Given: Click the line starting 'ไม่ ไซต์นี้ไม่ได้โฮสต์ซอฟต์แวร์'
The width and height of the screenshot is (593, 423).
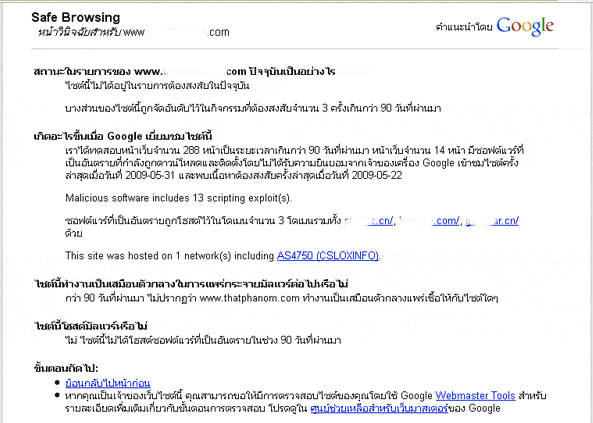Looking at the screenshot, I should [x=203, y=340].
